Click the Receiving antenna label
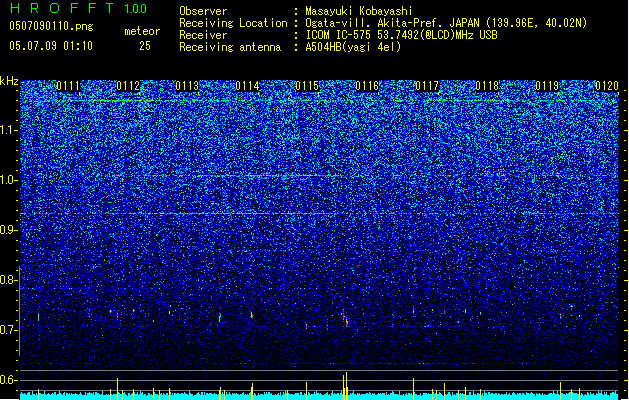The image size is (629, 400). 230,47
